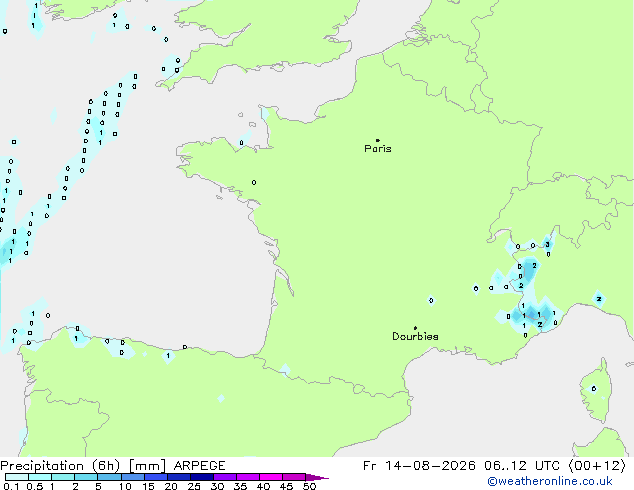Pick the legend swatch between 35 and 40
Image resolution: width=634 pixels, height=490 pixels.
[x=247, y=477]
